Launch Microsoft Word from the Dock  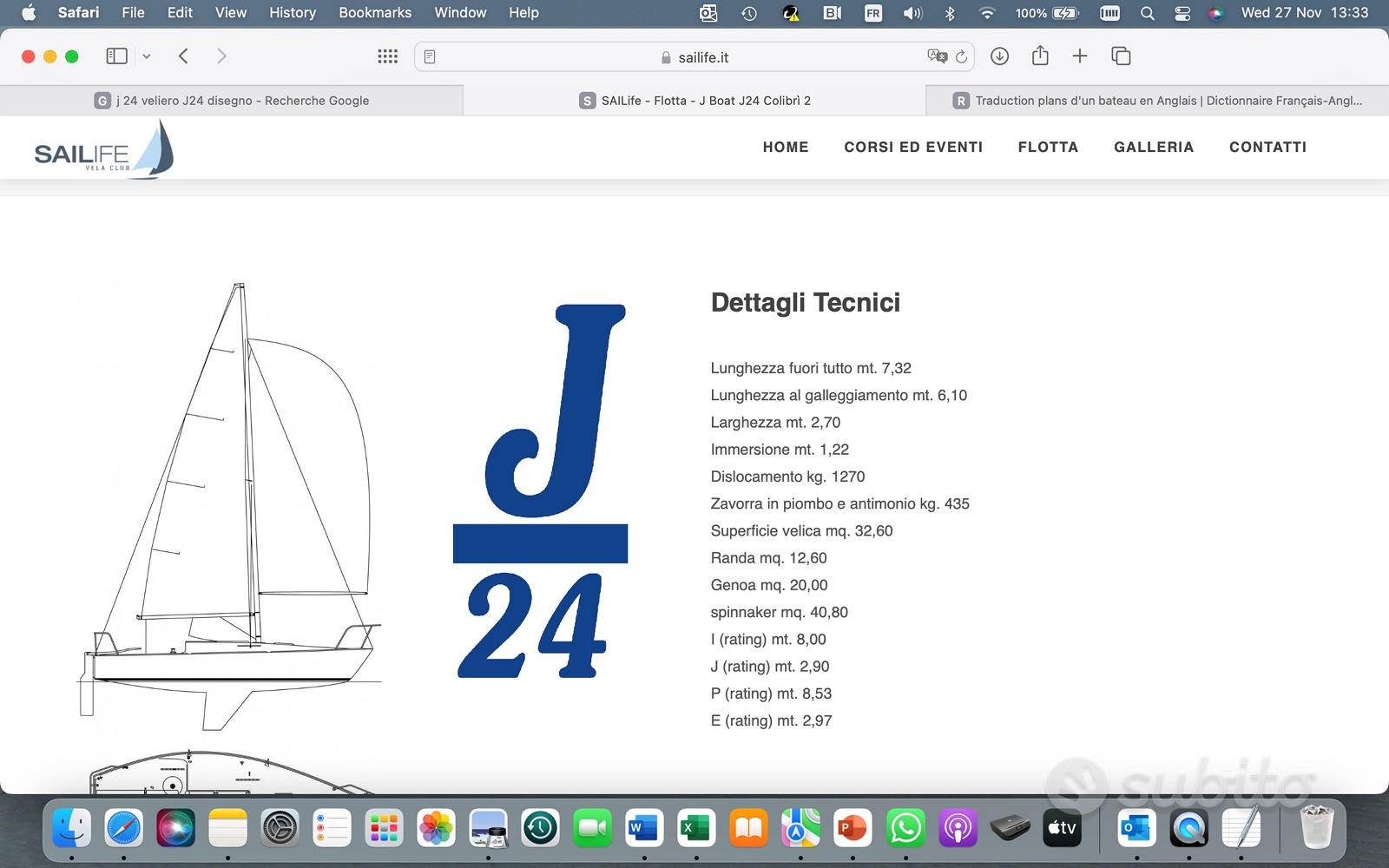point(644,828)
